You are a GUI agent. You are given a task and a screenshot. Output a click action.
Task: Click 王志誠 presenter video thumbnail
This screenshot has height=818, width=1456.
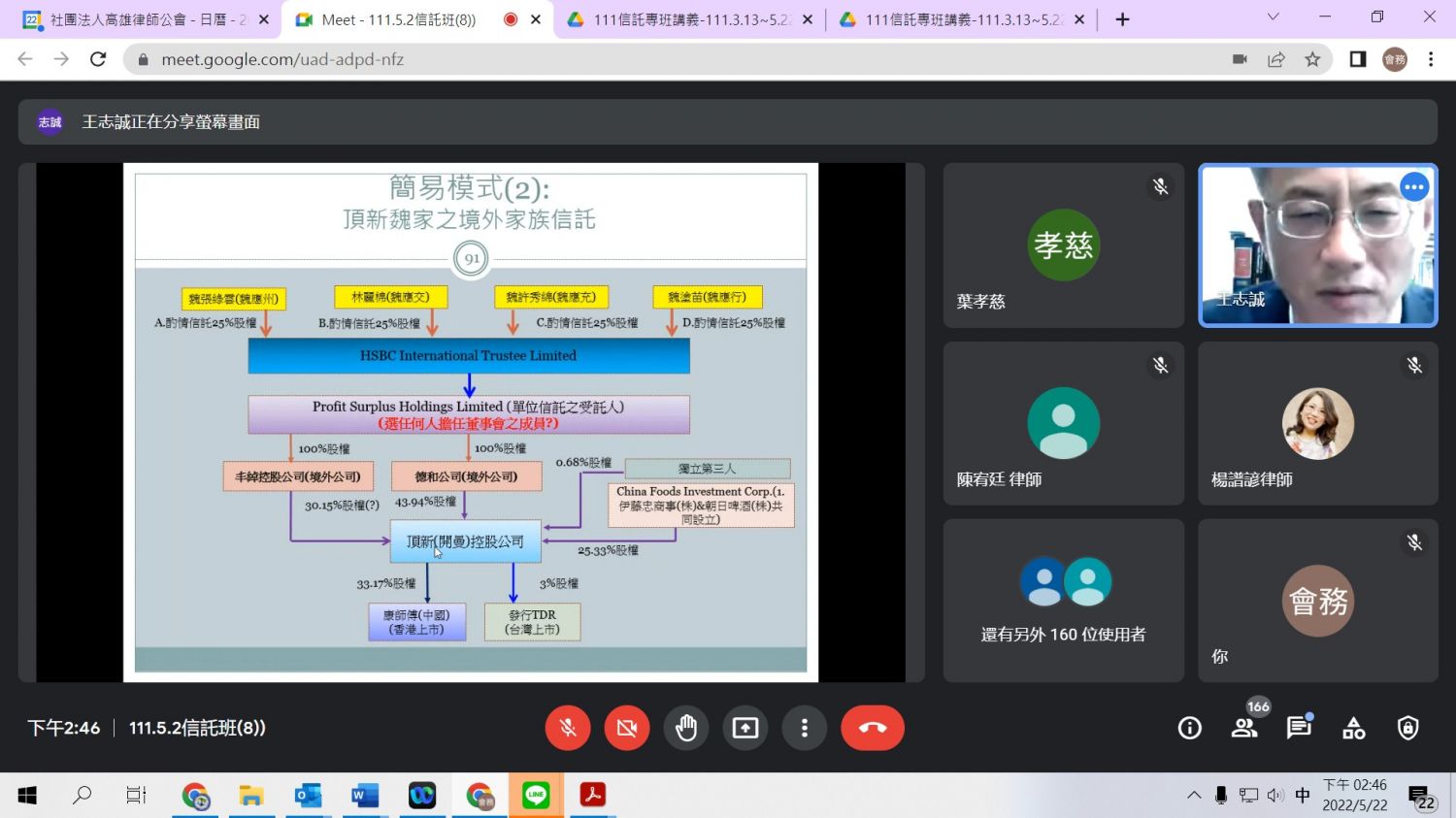point(1318,245)
